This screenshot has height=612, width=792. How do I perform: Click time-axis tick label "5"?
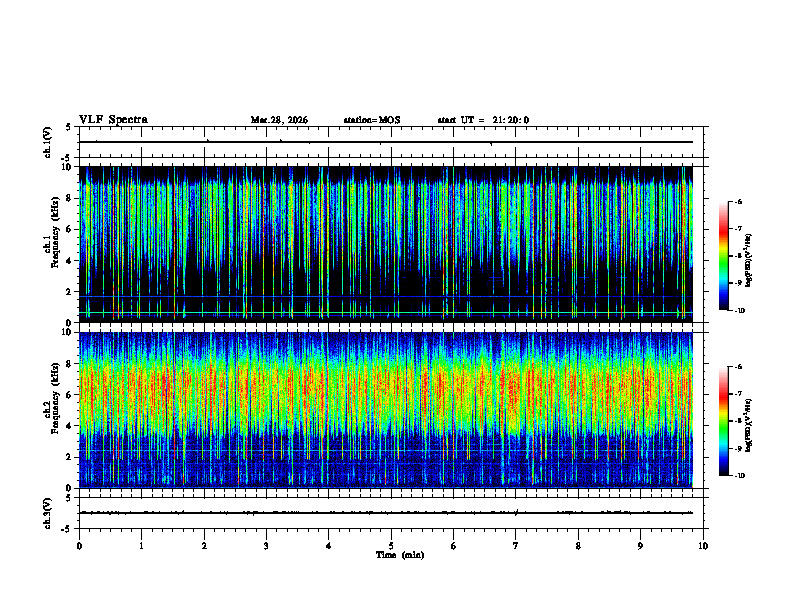coord(391,546)
